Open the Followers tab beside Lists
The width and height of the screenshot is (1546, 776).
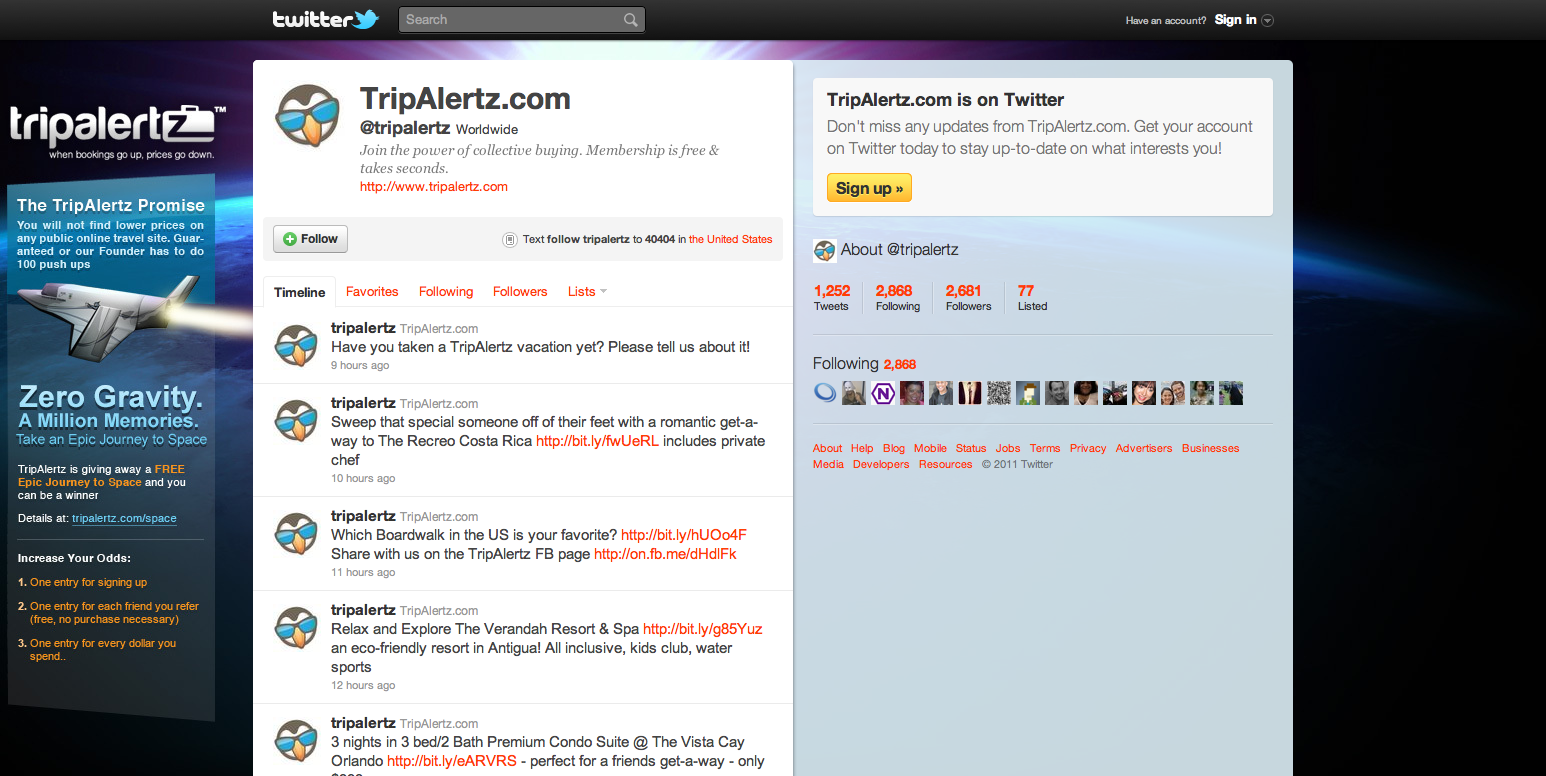pos(520,292)
